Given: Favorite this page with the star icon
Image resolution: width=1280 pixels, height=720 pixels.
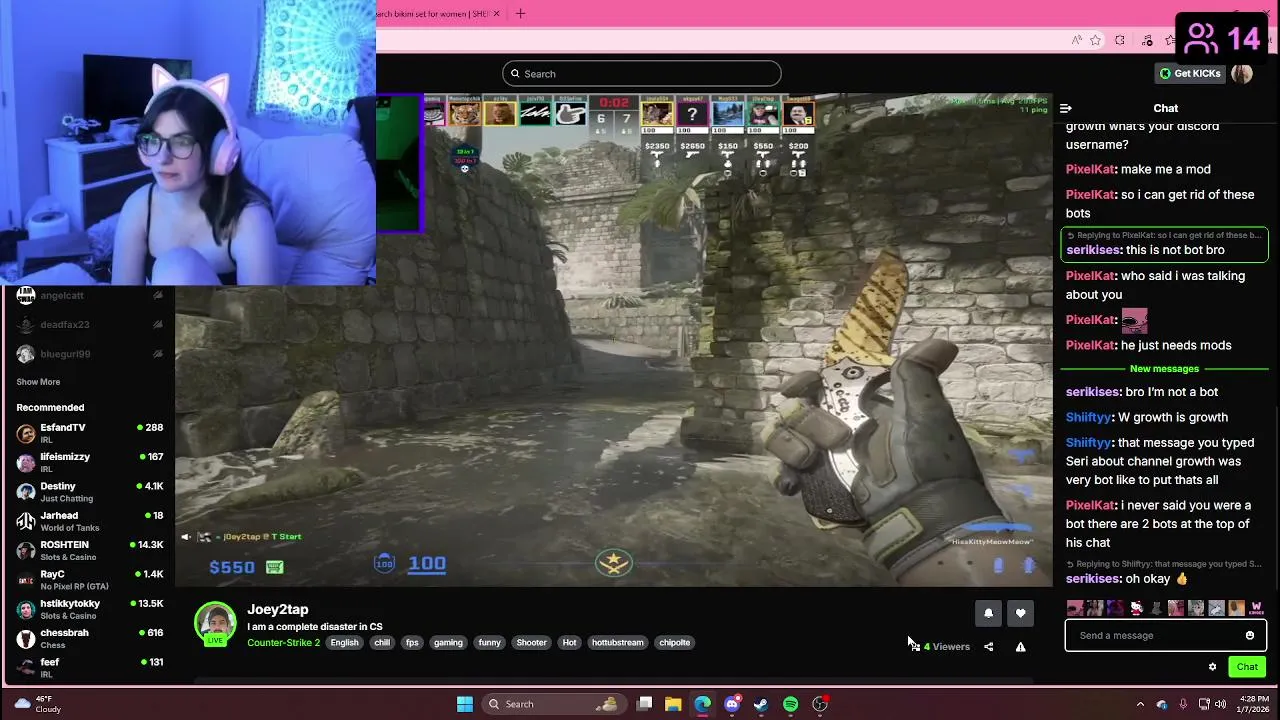Looking at the screenshot, I should click(1095, 40).
